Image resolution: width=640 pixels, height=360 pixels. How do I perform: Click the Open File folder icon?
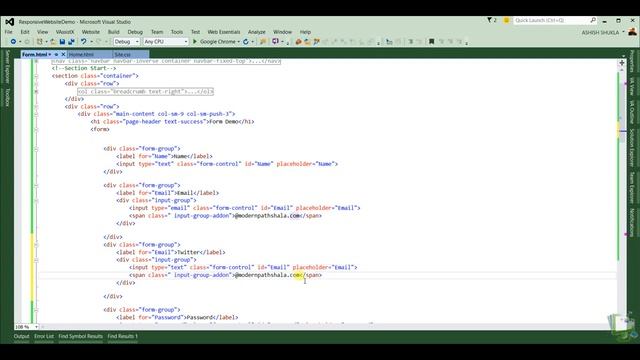pos(53,42)
